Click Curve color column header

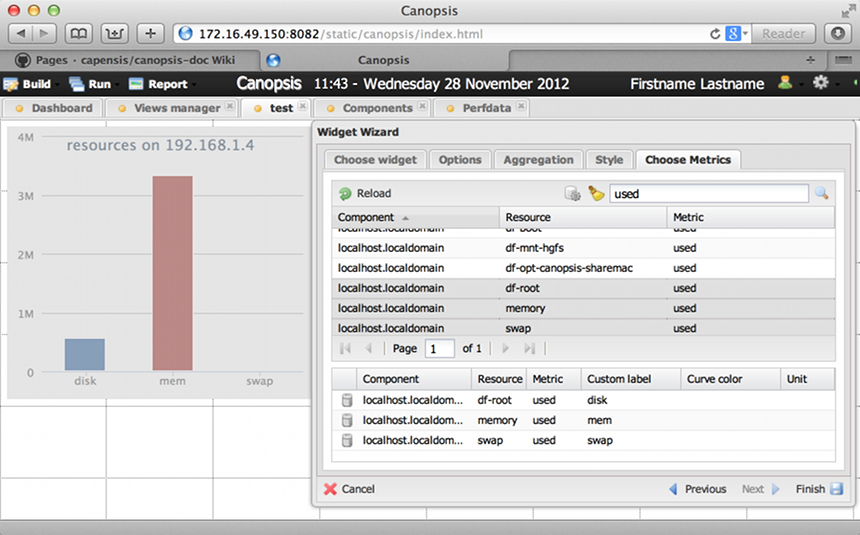731,379
